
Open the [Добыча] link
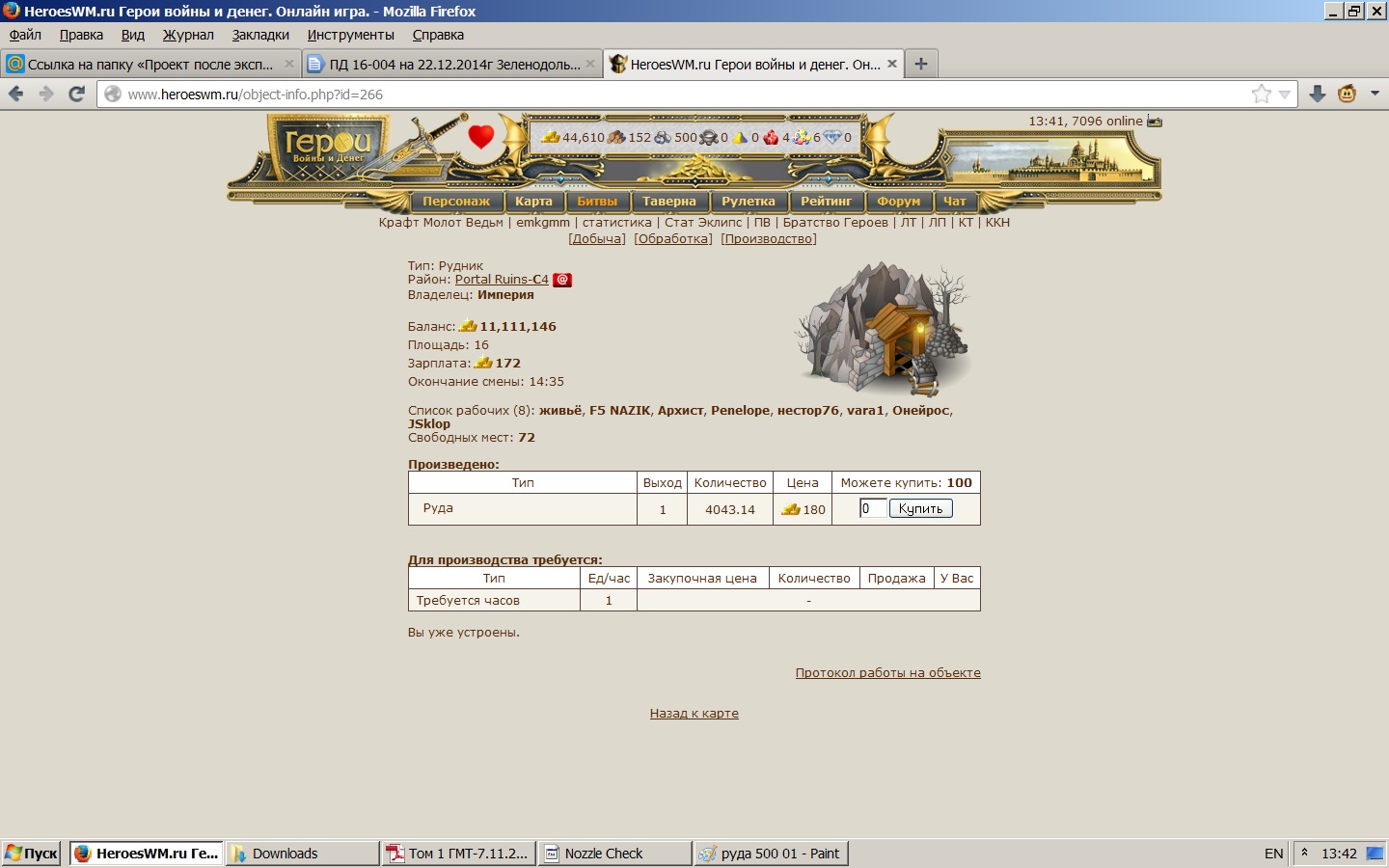597,239
